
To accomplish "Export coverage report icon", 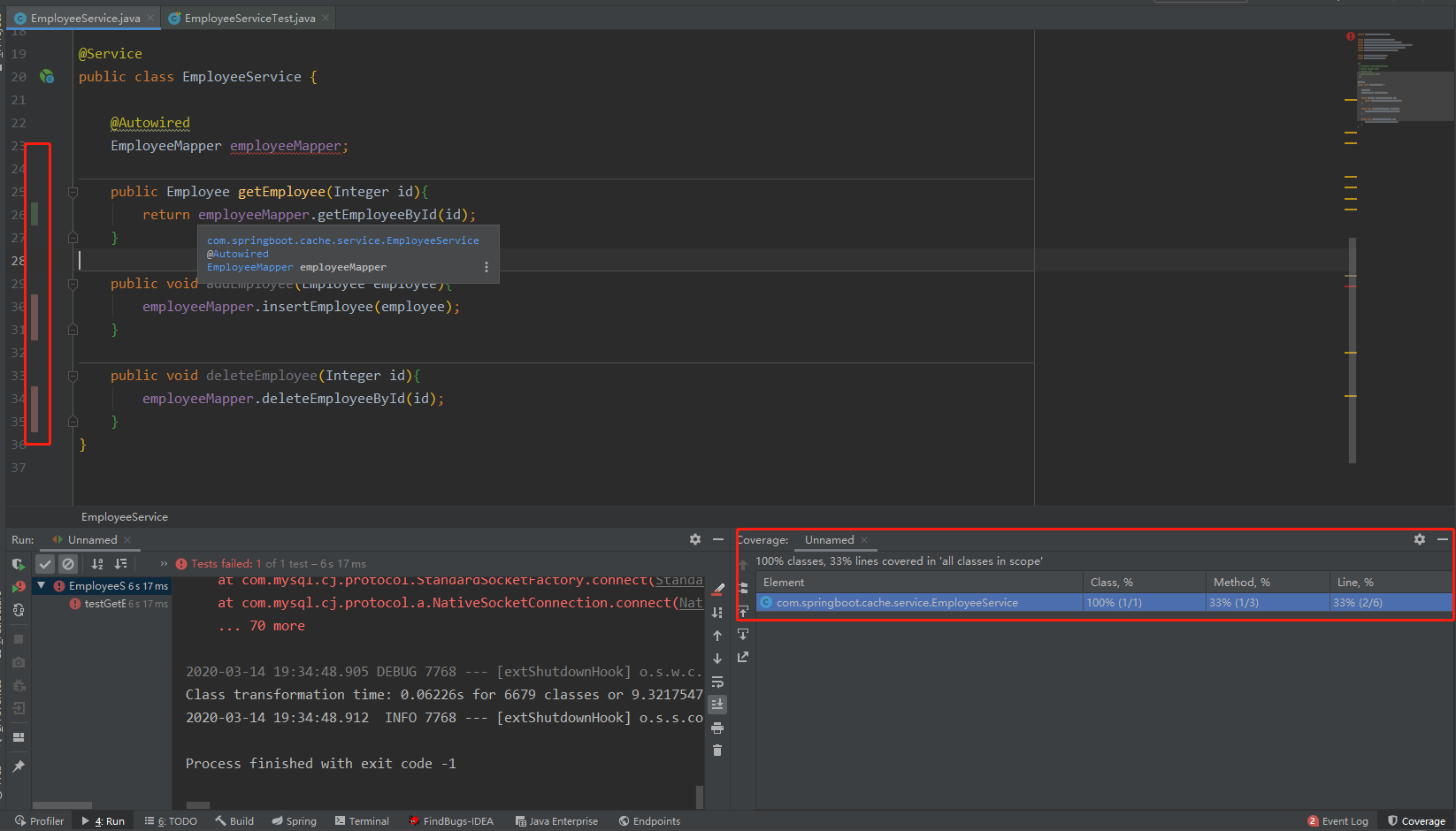I will click(743, 657).
